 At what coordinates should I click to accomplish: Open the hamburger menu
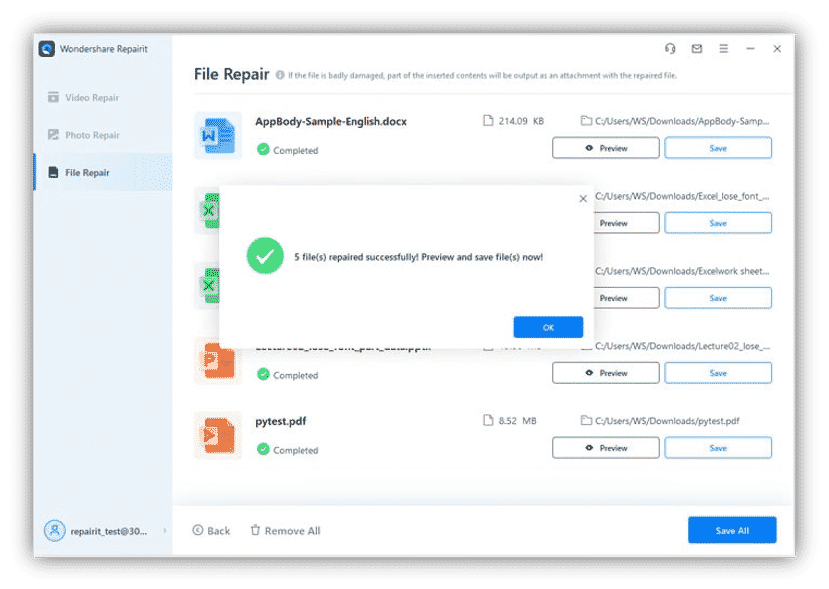pos(722,48)
